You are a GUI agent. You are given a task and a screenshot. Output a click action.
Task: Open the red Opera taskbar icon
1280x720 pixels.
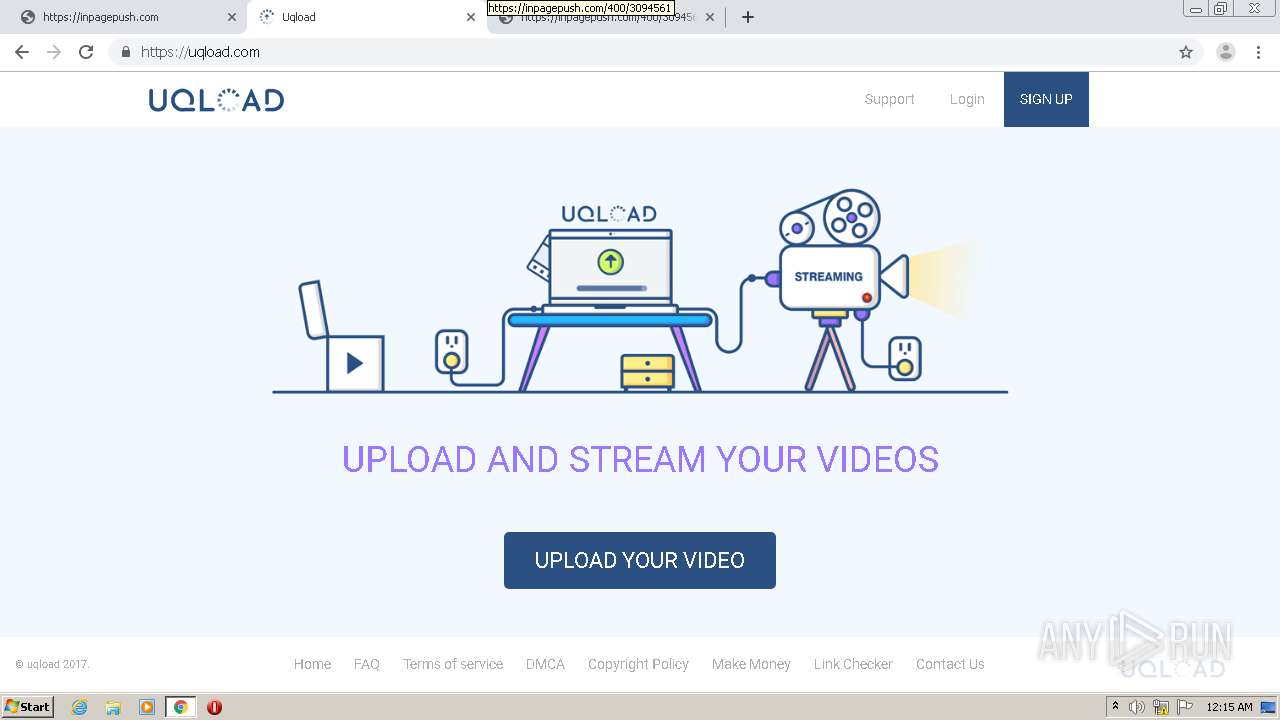(x=214, y=707)
